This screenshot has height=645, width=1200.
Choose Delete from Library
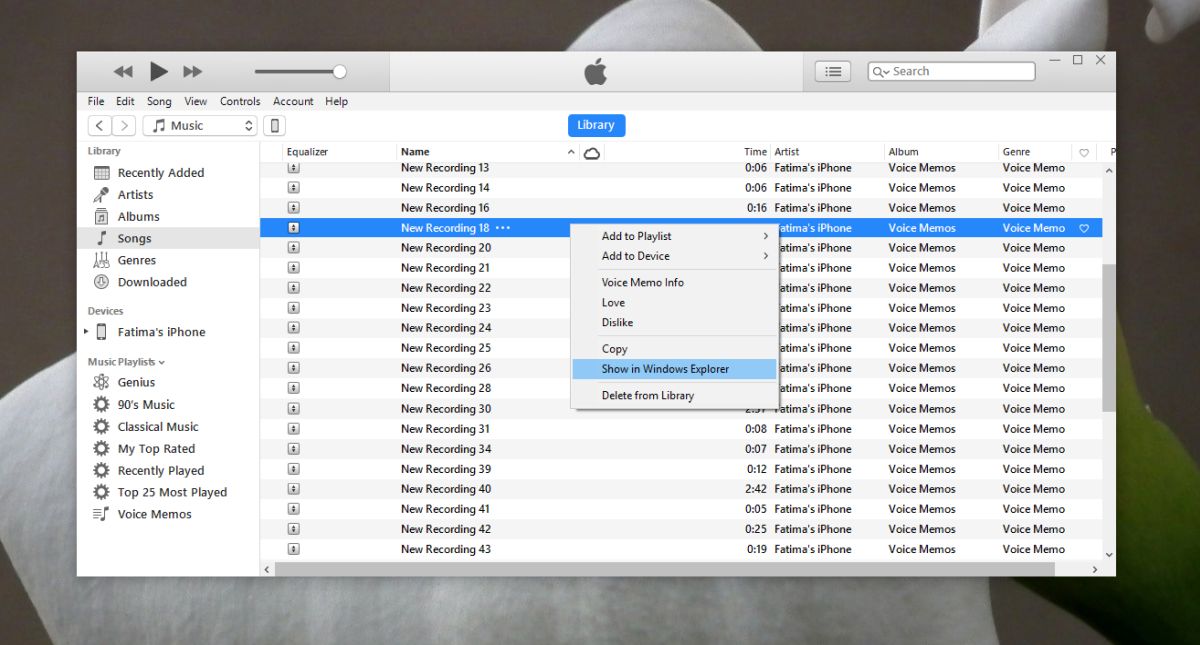(x=675, y=395)
